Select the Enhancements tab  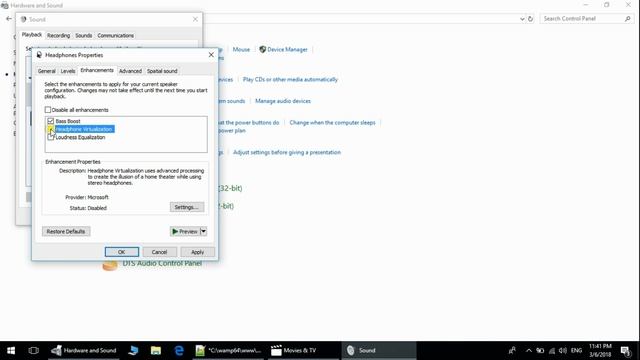[x=97, y=70]
